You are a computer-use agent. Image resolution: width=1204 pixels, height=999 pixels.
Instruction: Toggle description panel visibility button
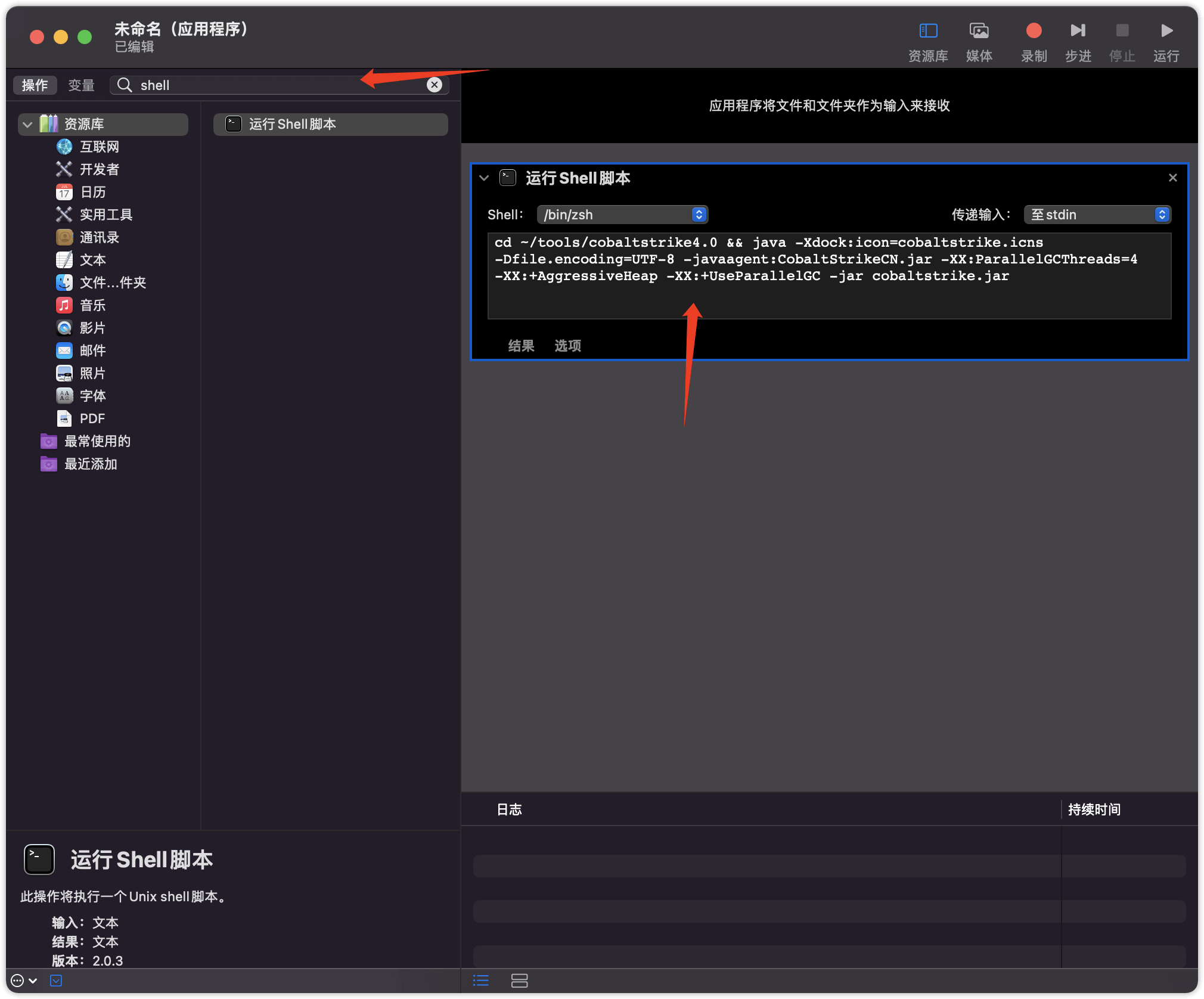tap(56, 981)
